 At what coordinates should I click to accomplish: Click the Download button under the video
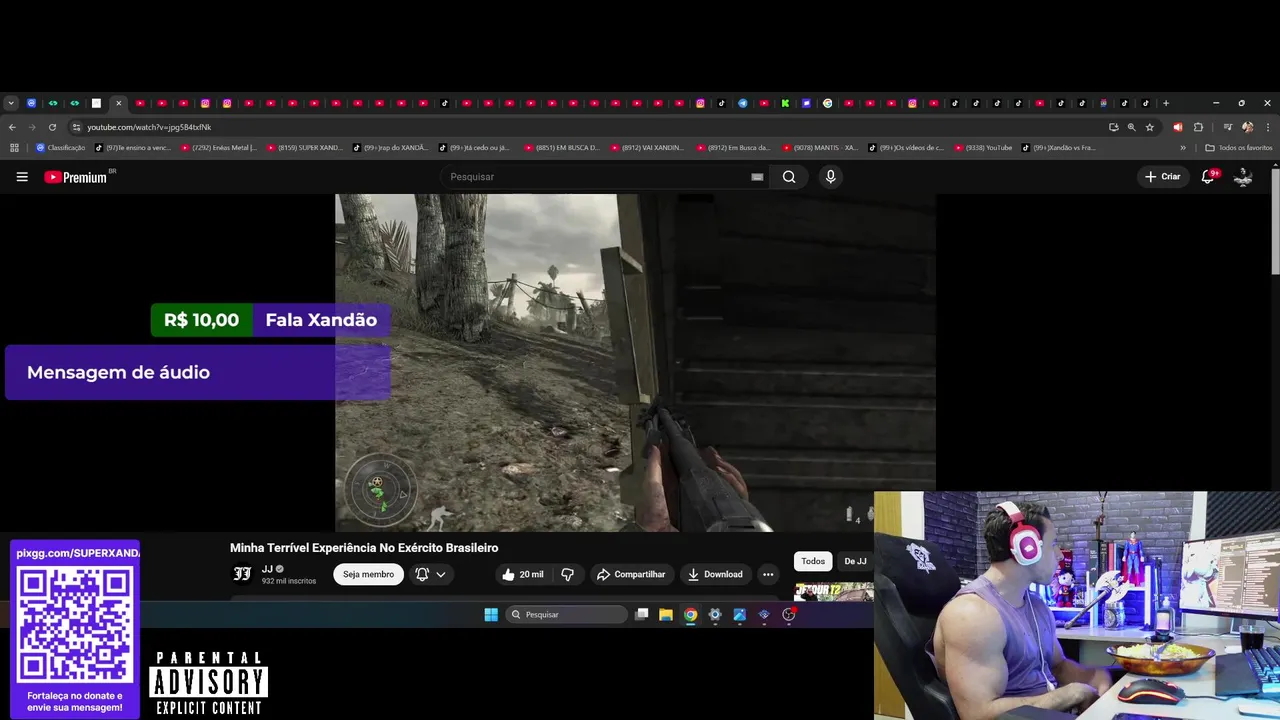tap(715, 574)
